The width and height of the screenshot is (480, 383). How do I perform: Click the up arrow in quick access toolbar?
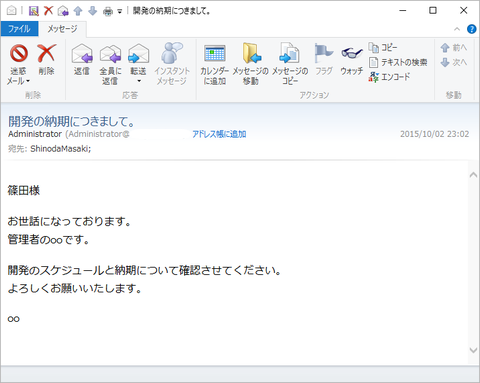click(78, 11)
